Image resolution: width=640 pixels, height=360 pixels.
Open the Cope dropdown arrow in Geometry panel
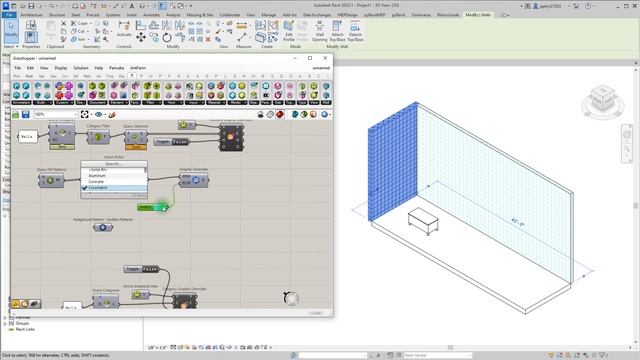click(x=90, y=23)
